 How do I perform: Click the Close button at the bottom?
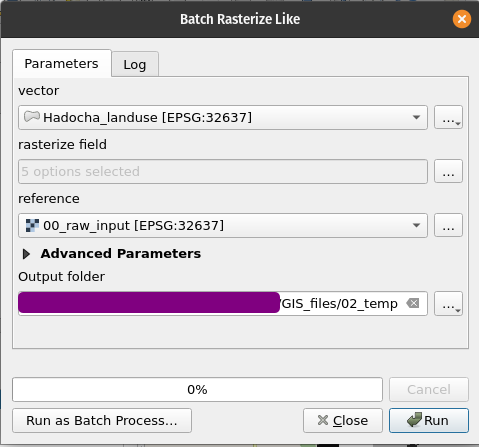pos(343,420)
